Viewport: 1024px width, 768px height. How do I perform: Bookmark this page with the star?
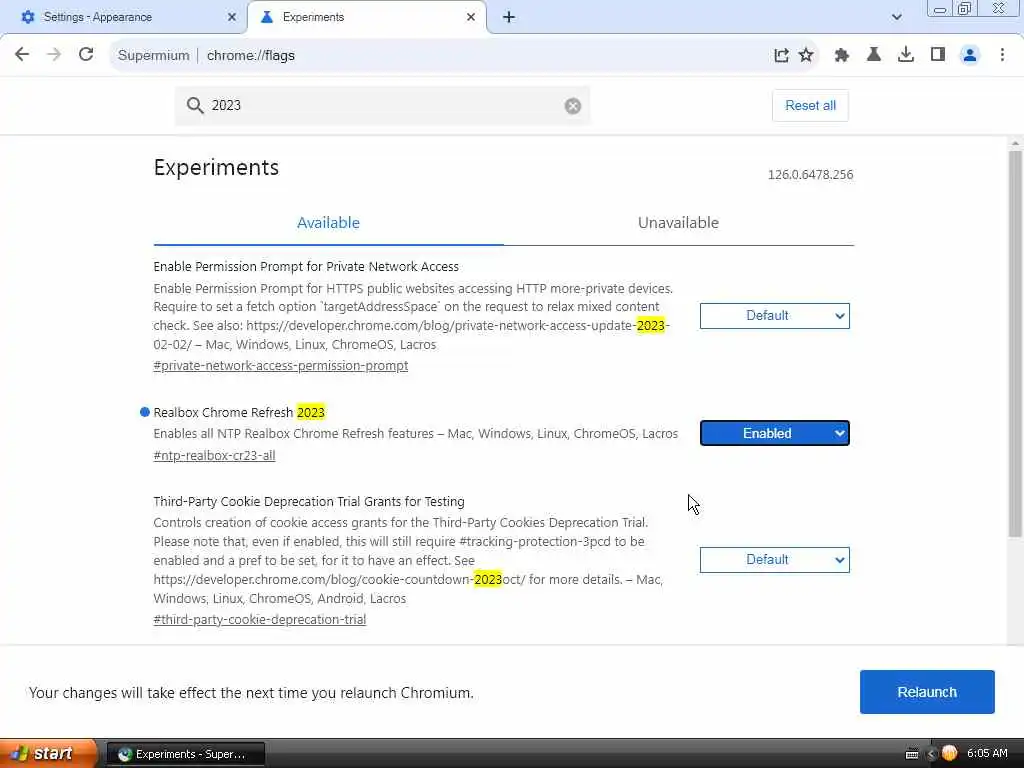pyautogui.click(x=806, y=56)
